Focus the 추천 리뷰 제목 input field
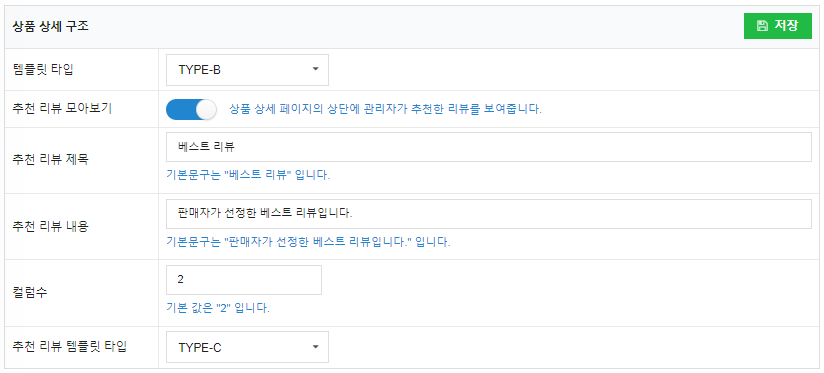The image size is (824, 373). coord(489,147)
